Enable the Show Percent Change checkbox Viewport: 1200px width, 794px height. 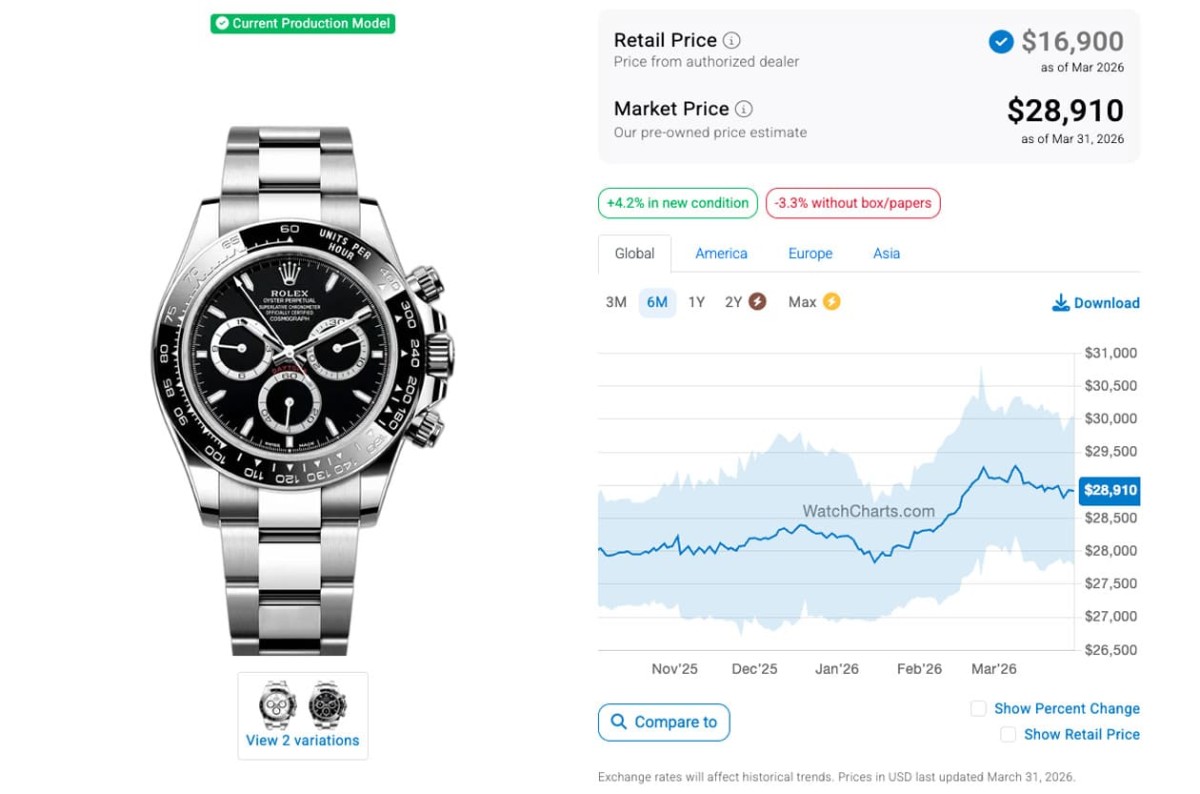click(x=978, y=709)
